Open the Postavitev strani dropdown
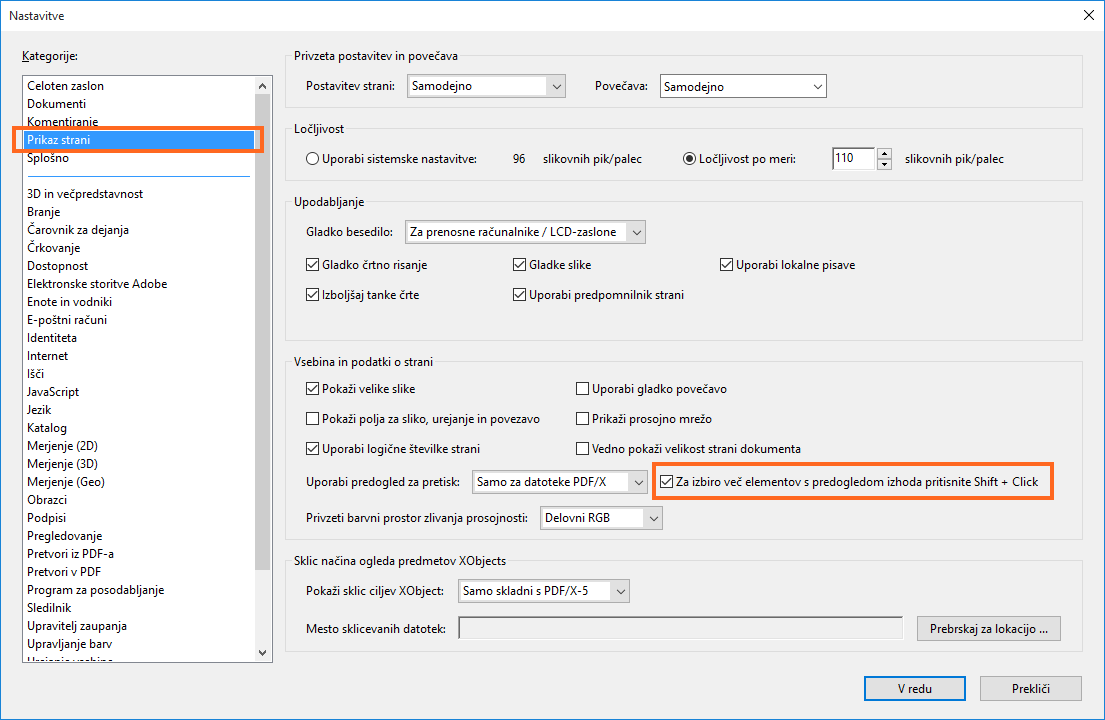Screen dimensions: 1105x720 (x=486, y=86)
